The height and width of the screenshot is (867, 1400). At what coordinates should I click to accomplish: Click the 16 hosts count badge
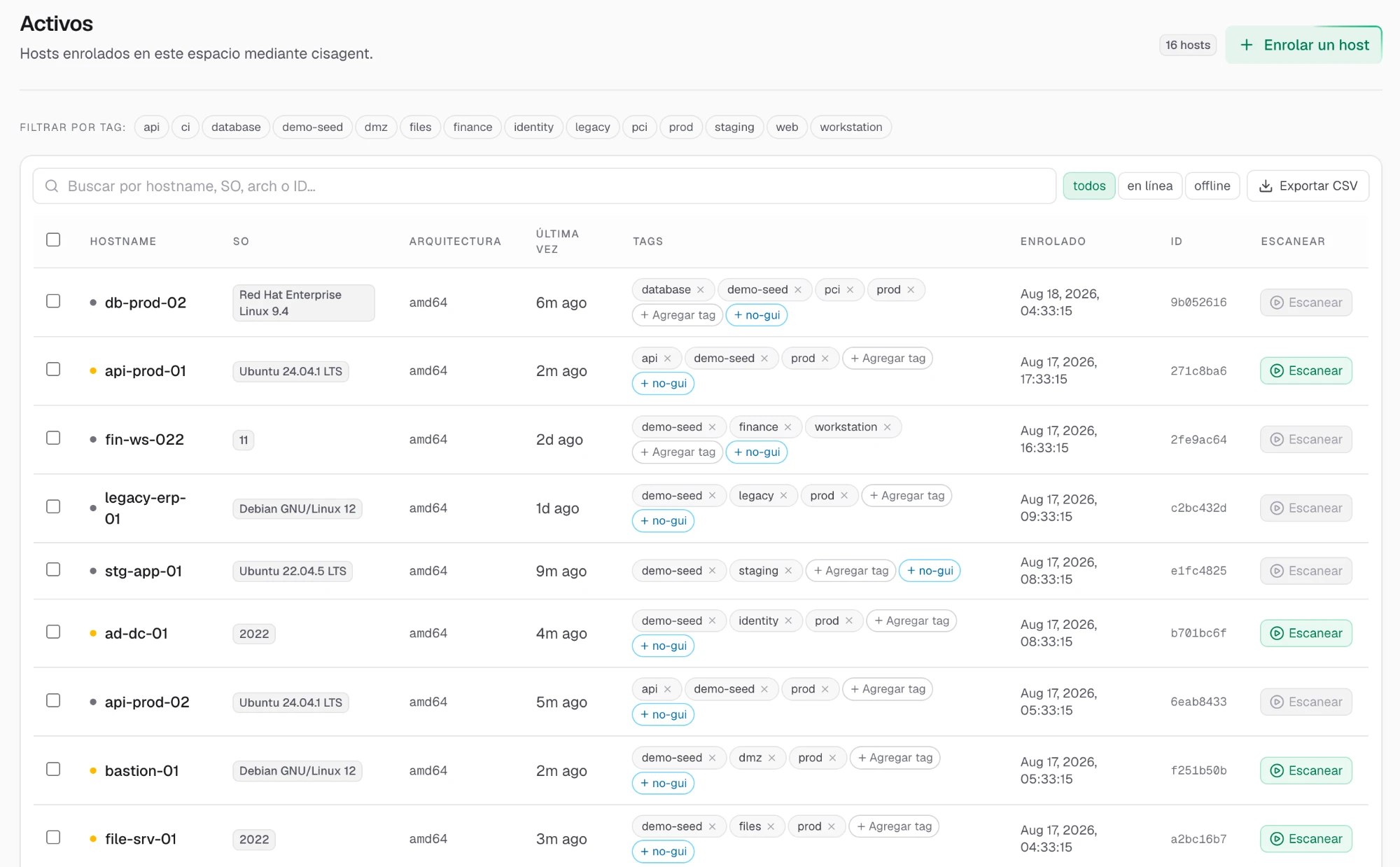pos(1188,46)
